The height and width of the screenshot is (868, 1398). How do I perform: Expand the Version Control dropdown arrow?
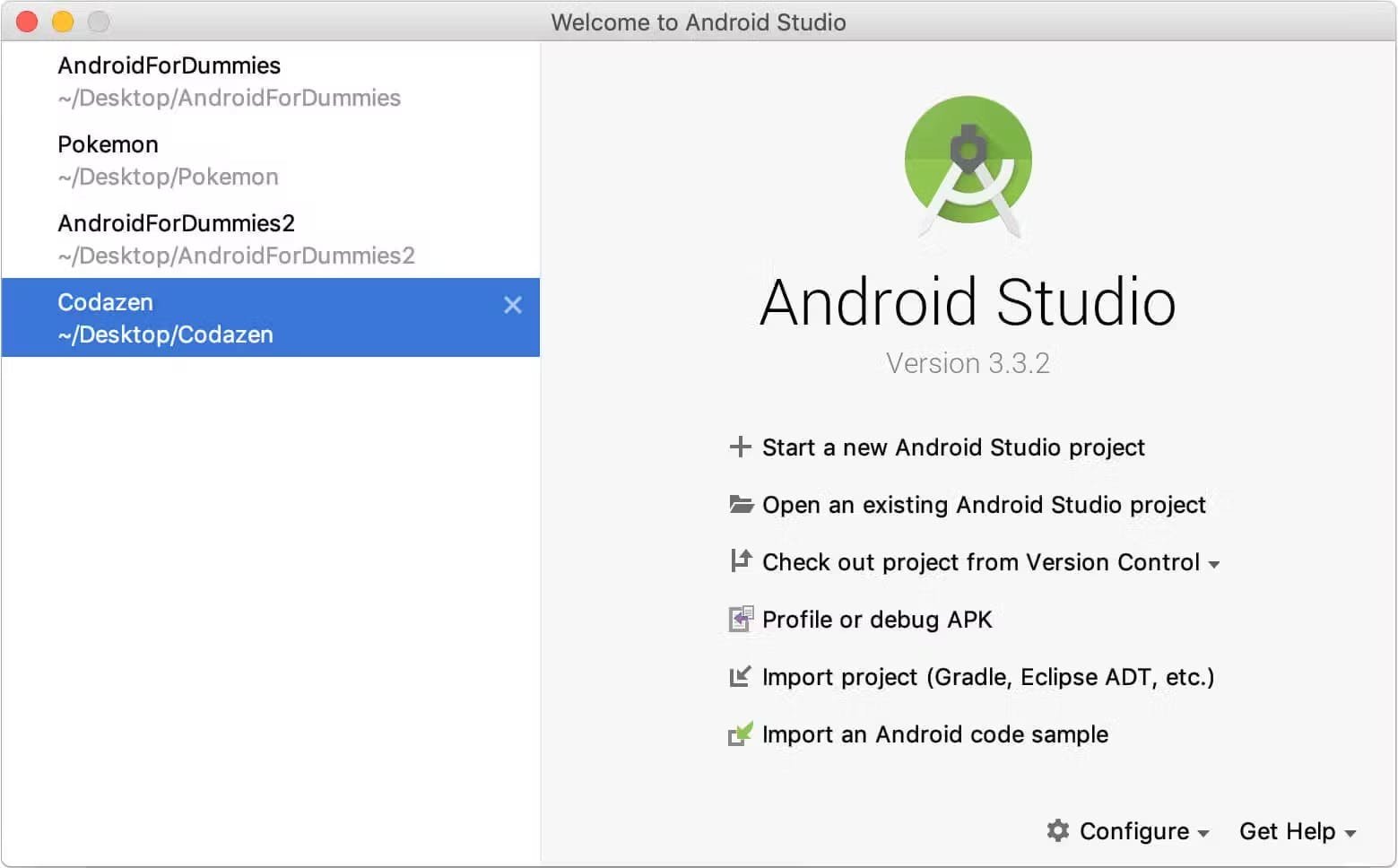pyautogui.click(x=1214, y=565)
